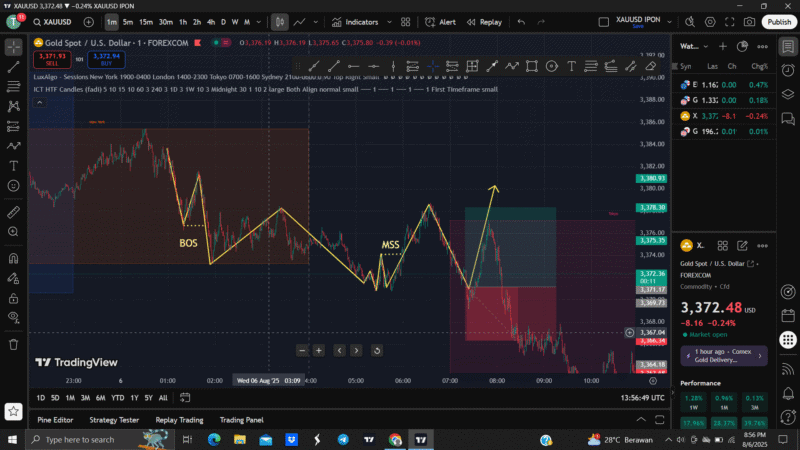The height and width of the screenshot is (450, 800).
Task: Open chart settings gear icon
Action: pos(711,22)
